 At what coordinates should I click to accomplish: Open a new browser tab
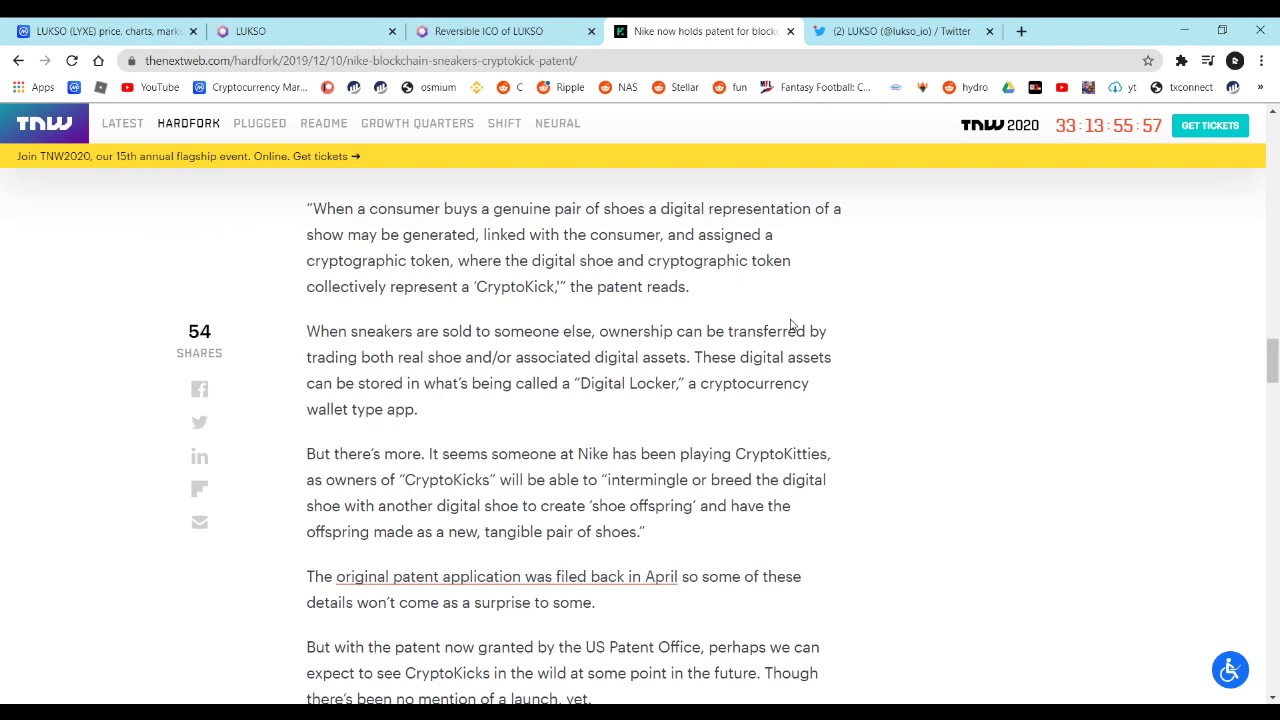pos(1021,31)
